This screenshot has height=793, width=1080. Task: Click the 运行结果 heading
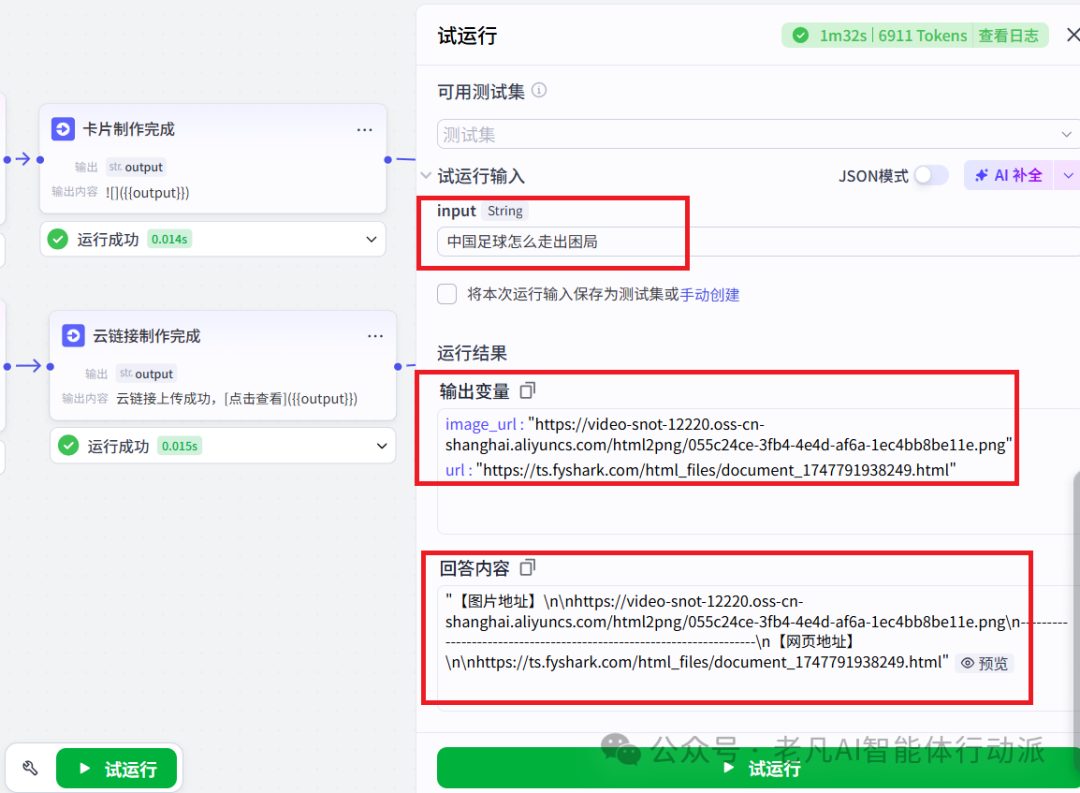coord(472,353)
